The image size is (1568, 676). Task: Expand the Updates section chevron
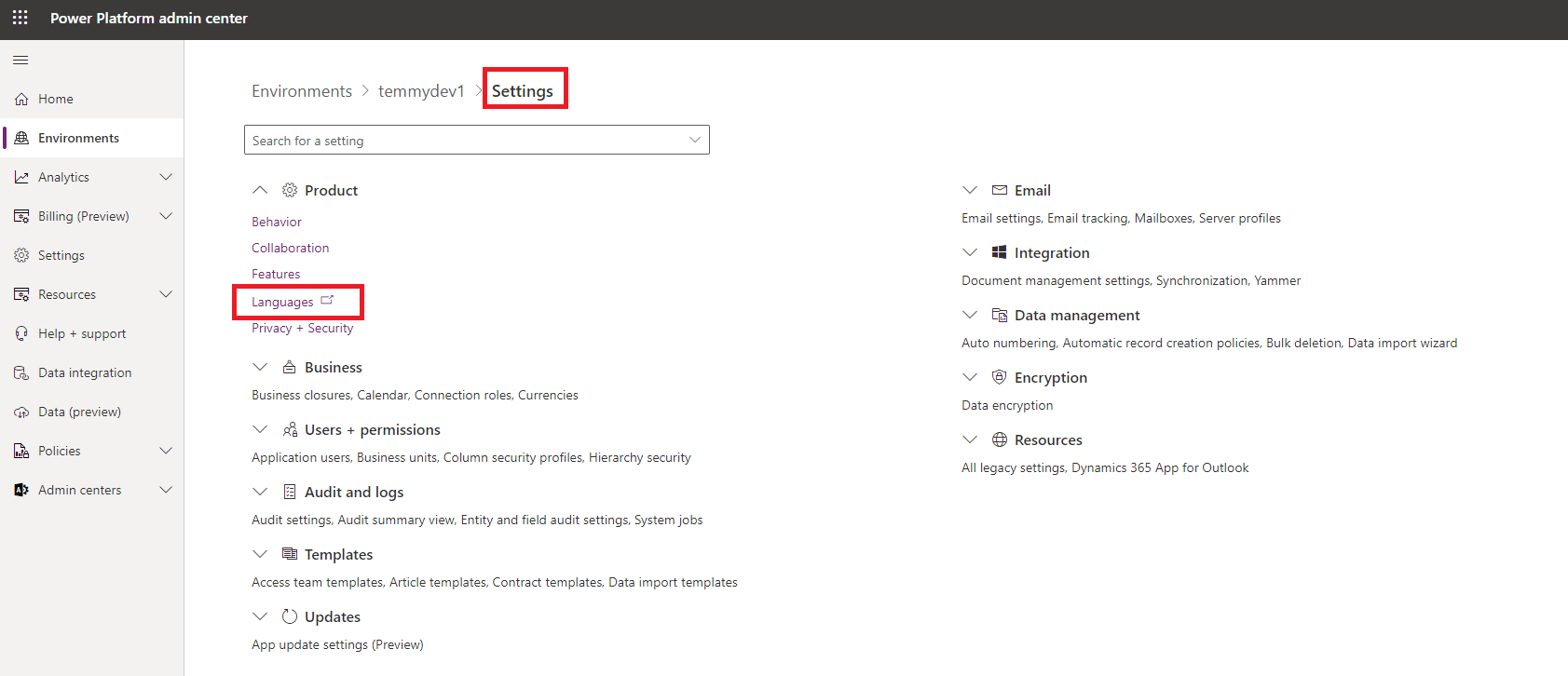click(260, 616)
